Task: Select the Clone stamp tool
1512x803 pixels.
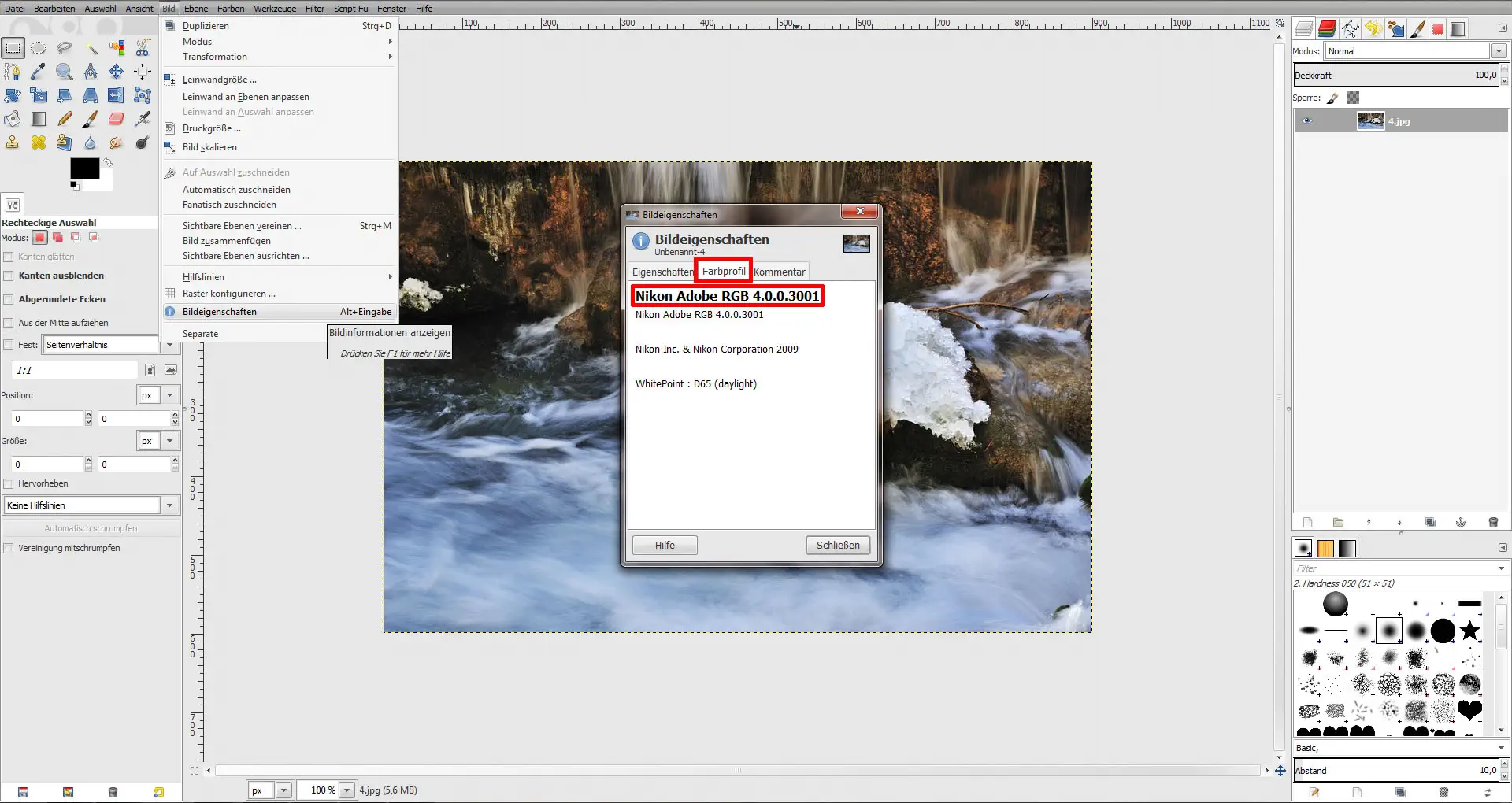Action: click(13, 142)
